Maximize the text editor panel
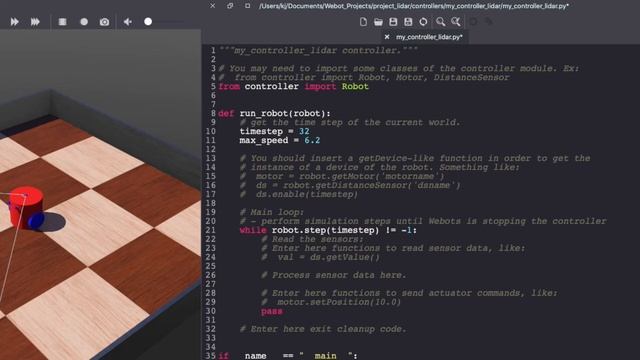Viewport: 640px width, 360px height. pos(248,6)
